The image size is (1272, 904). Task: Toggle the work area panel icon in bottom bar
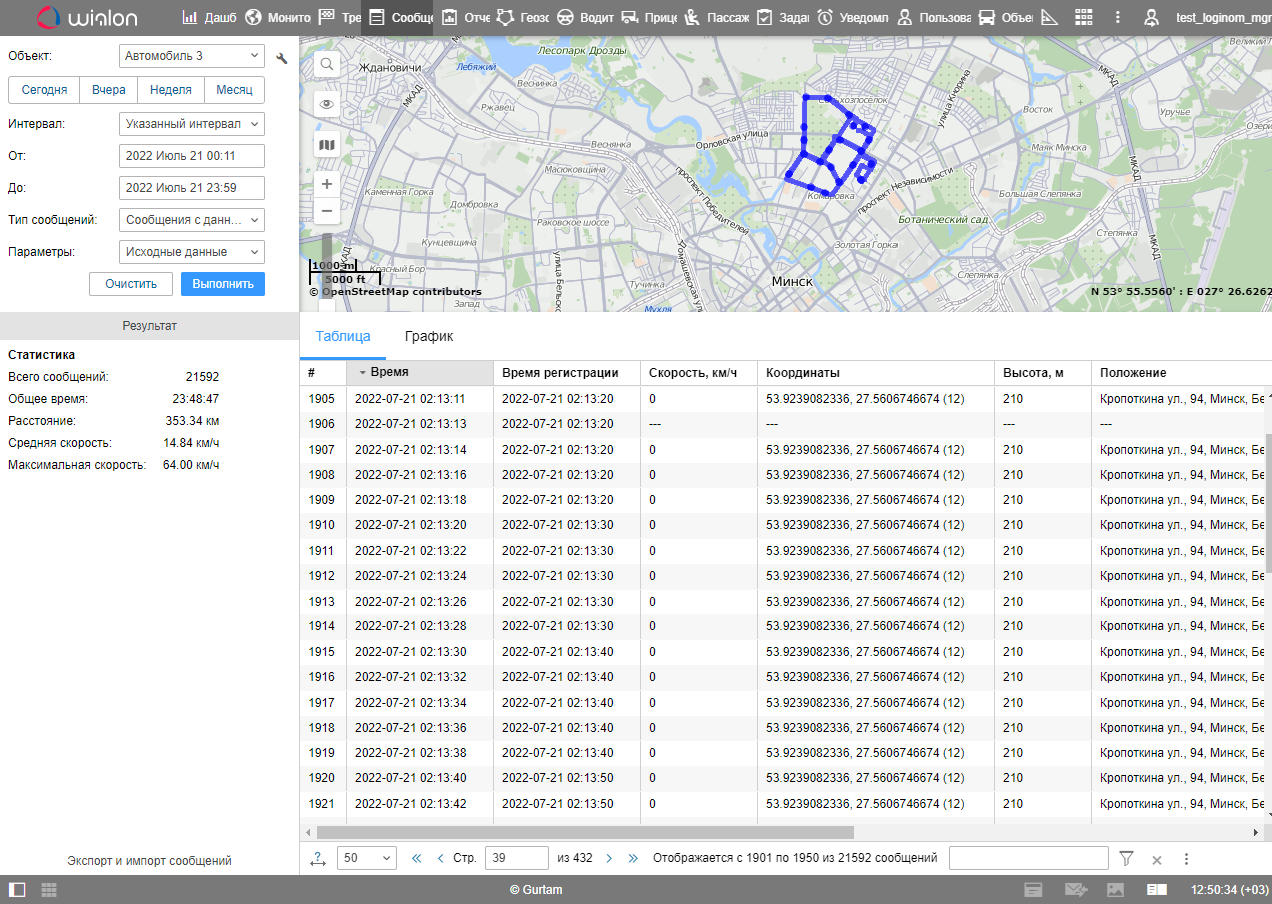coord(17,889)
